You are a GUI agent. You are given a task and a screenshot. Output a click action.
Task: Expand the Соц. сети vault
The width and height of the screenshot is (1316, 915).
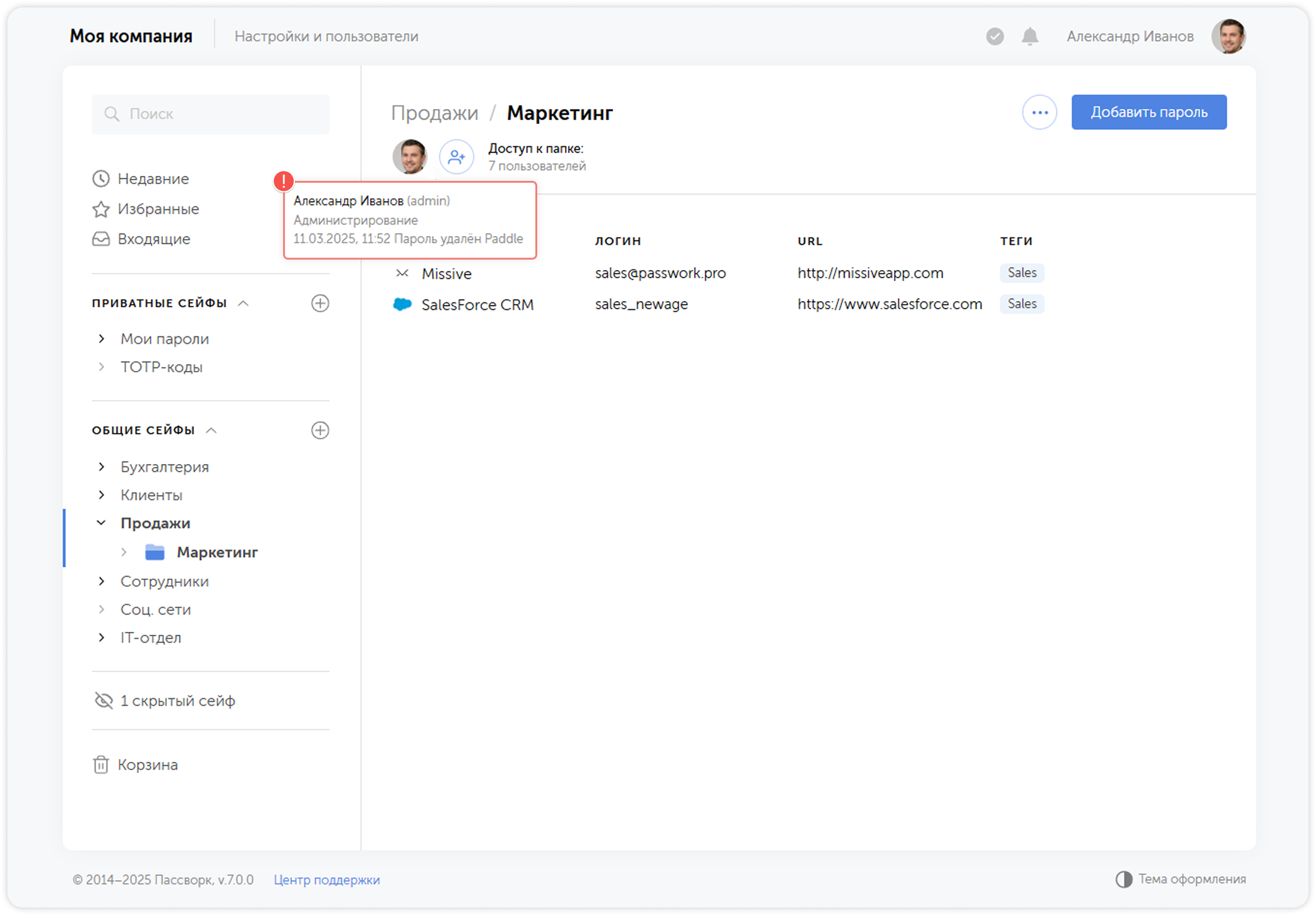[102, 610]
